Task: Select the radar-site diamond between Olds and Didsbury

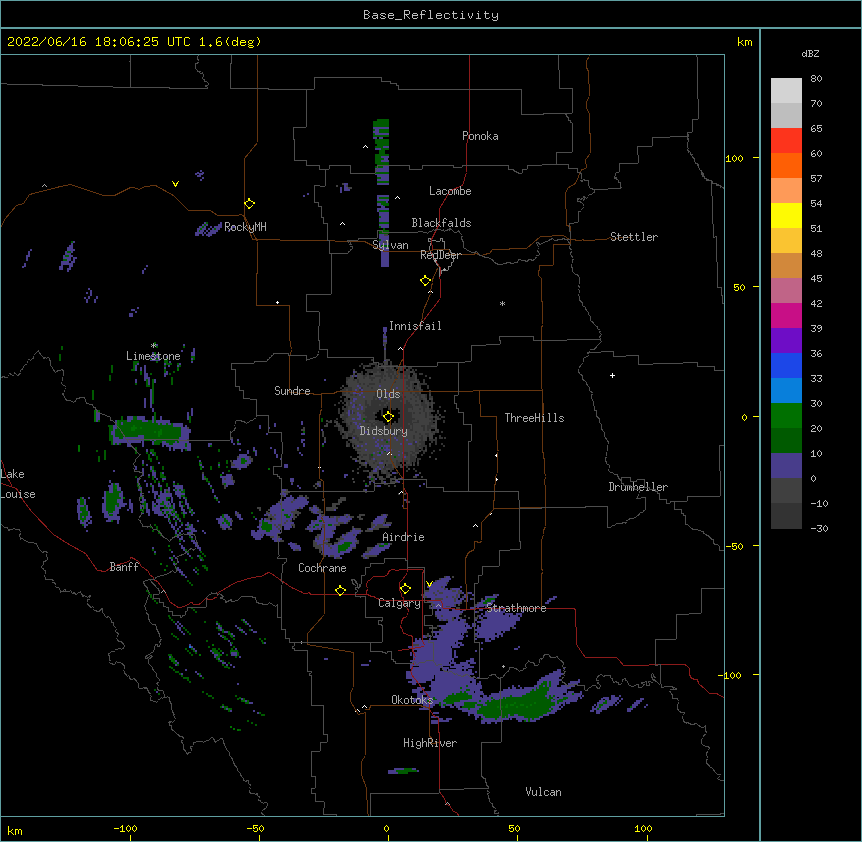Action: pos(388,417)
